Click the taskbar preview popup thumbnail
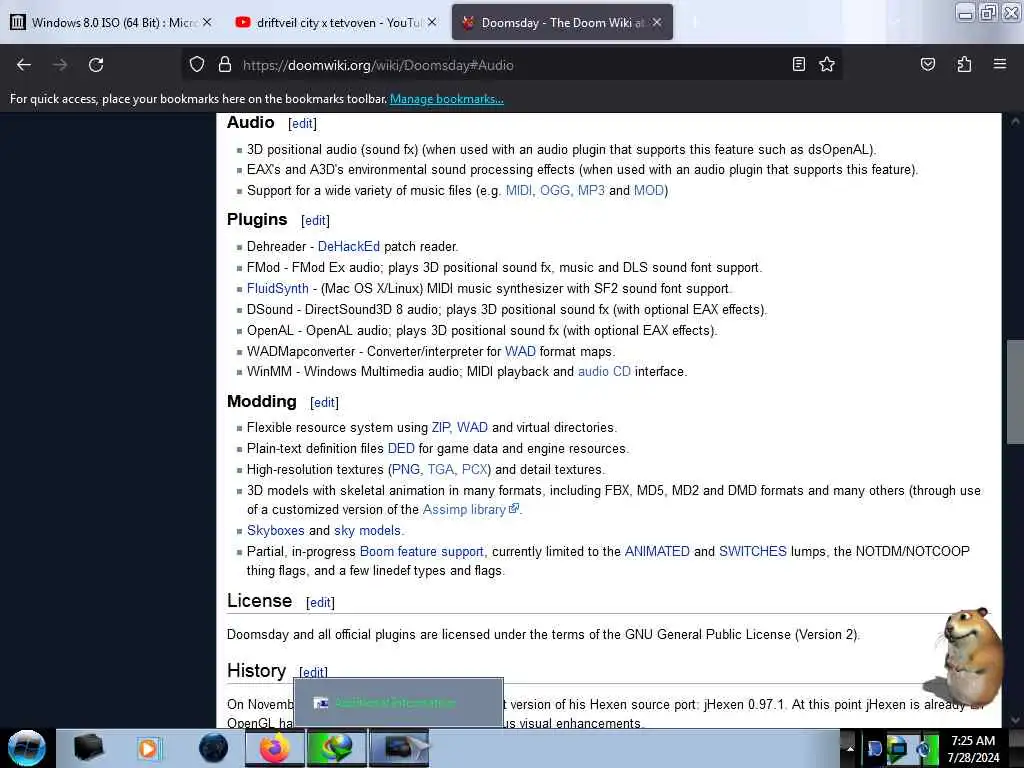1024x768 pixels. pyautogui.click(x=398, y=703)
